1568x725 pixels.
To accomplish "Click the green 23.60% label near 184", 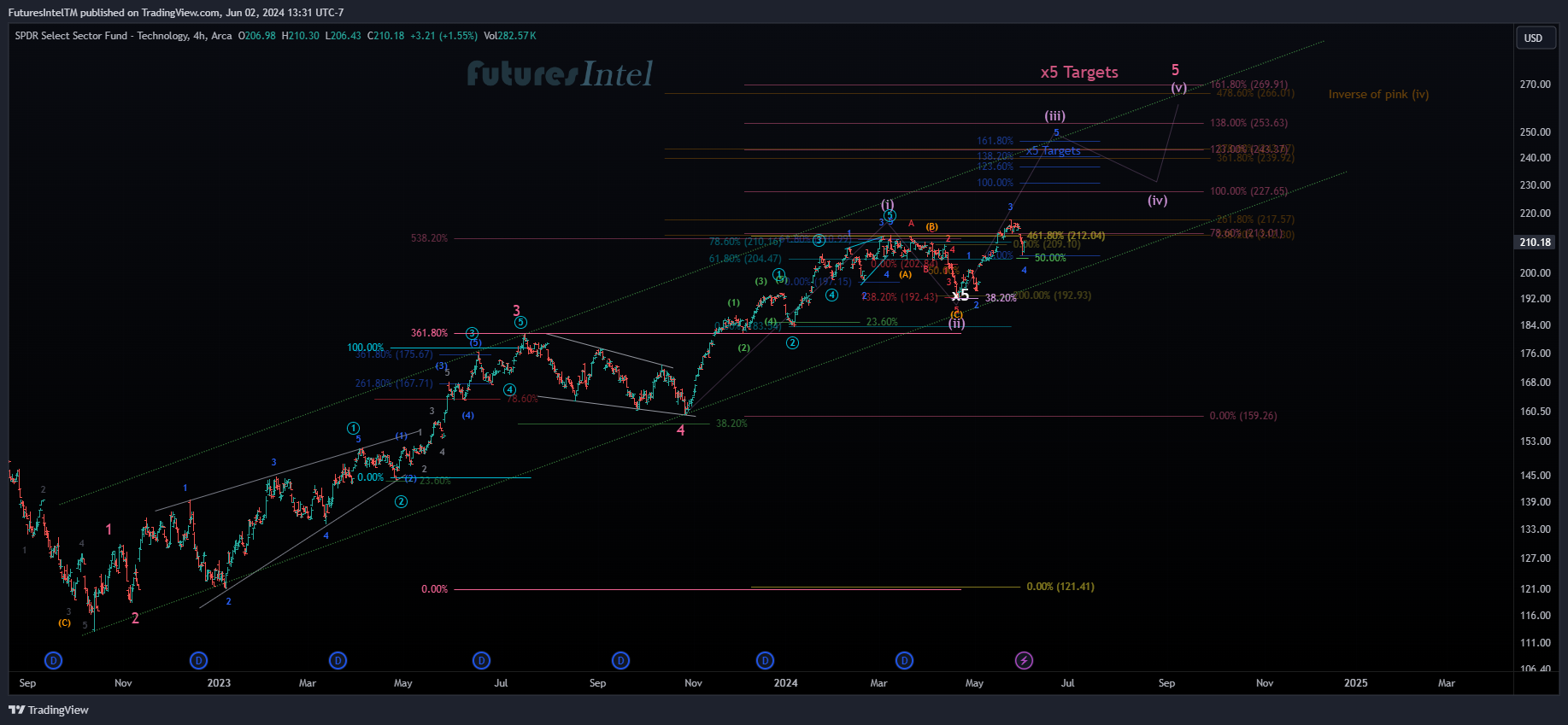I will click(882, 322).
